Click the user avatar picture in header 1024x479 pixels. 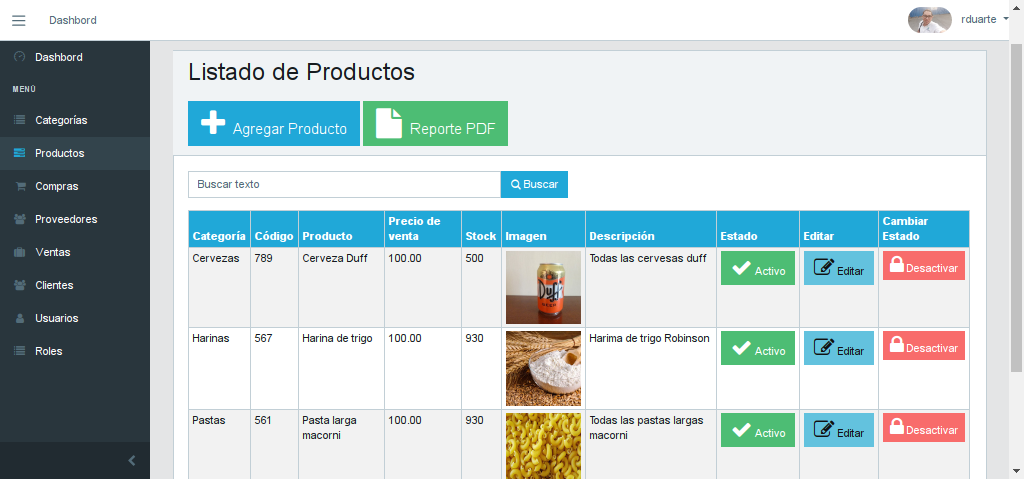[x=929, y=20]
